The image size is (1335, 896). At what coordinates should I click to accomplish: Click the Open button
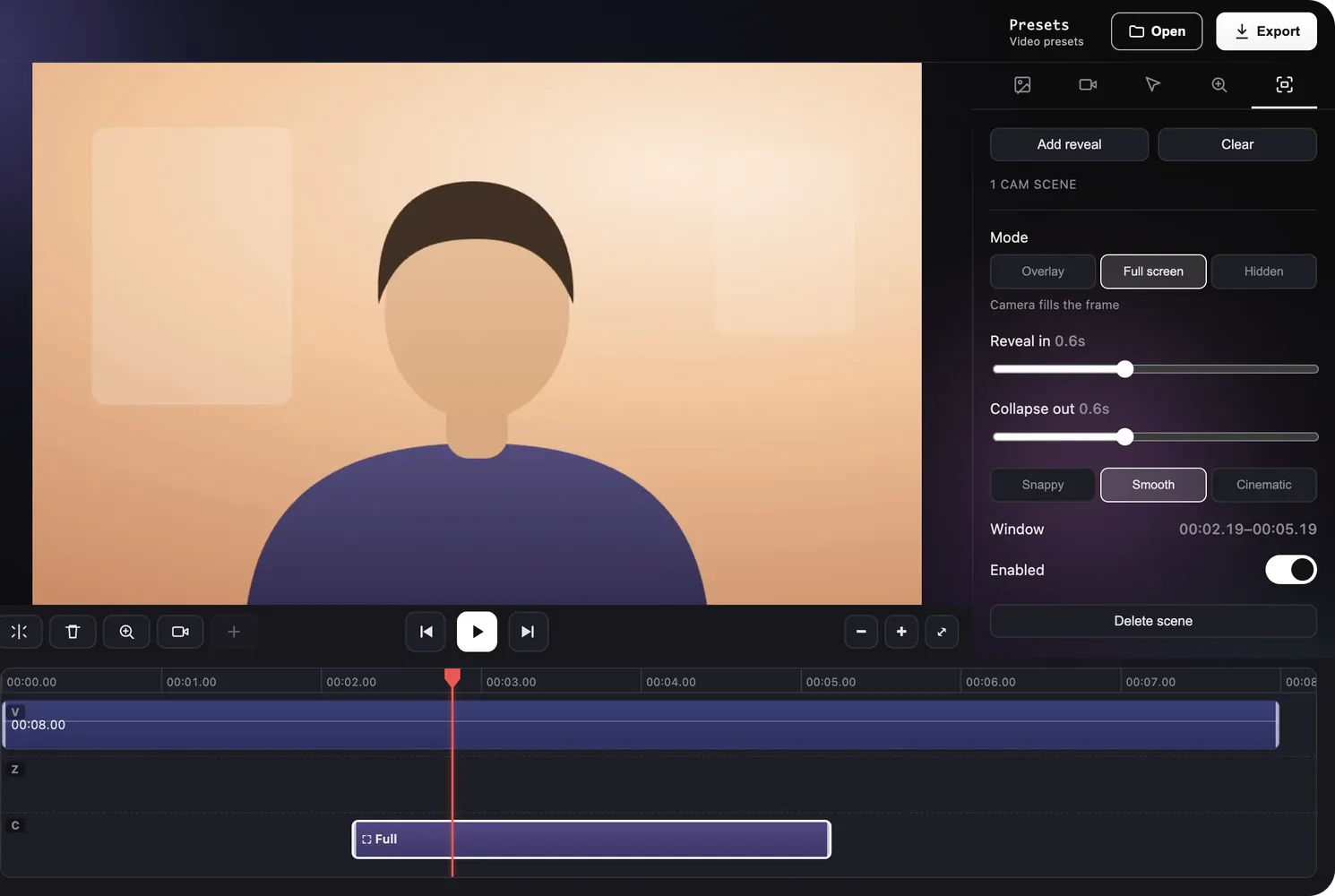(x=1157, y=31)
